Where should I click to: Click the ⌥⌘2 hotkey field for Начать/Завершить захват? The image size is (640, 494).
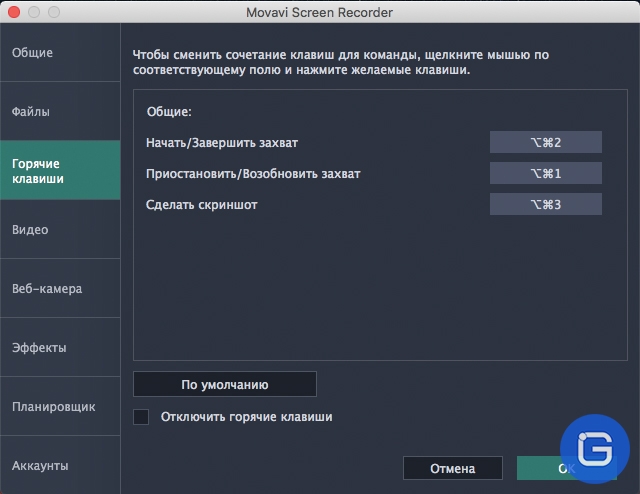546,142
